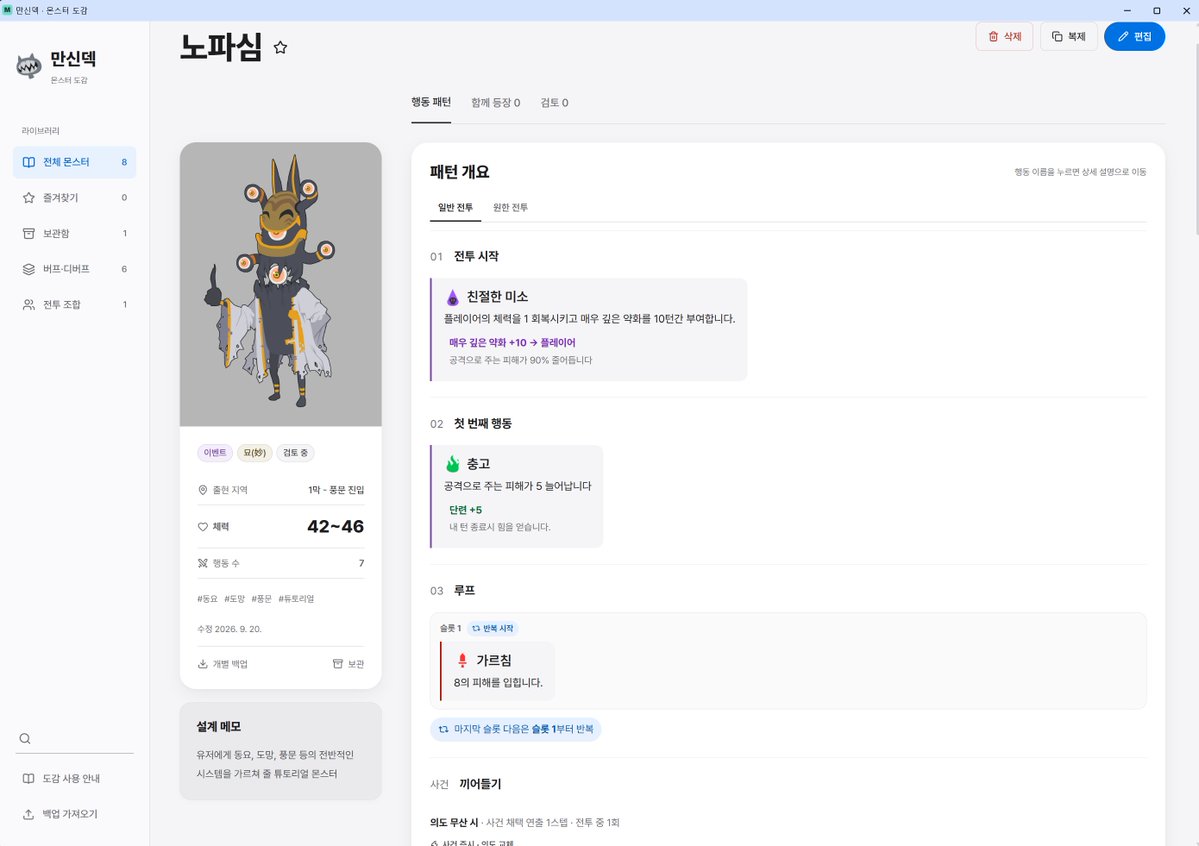Click the purple debuff icon beside 친절한 미소
This screenshot has height=846, width=1199.
[x=453, y=298]
